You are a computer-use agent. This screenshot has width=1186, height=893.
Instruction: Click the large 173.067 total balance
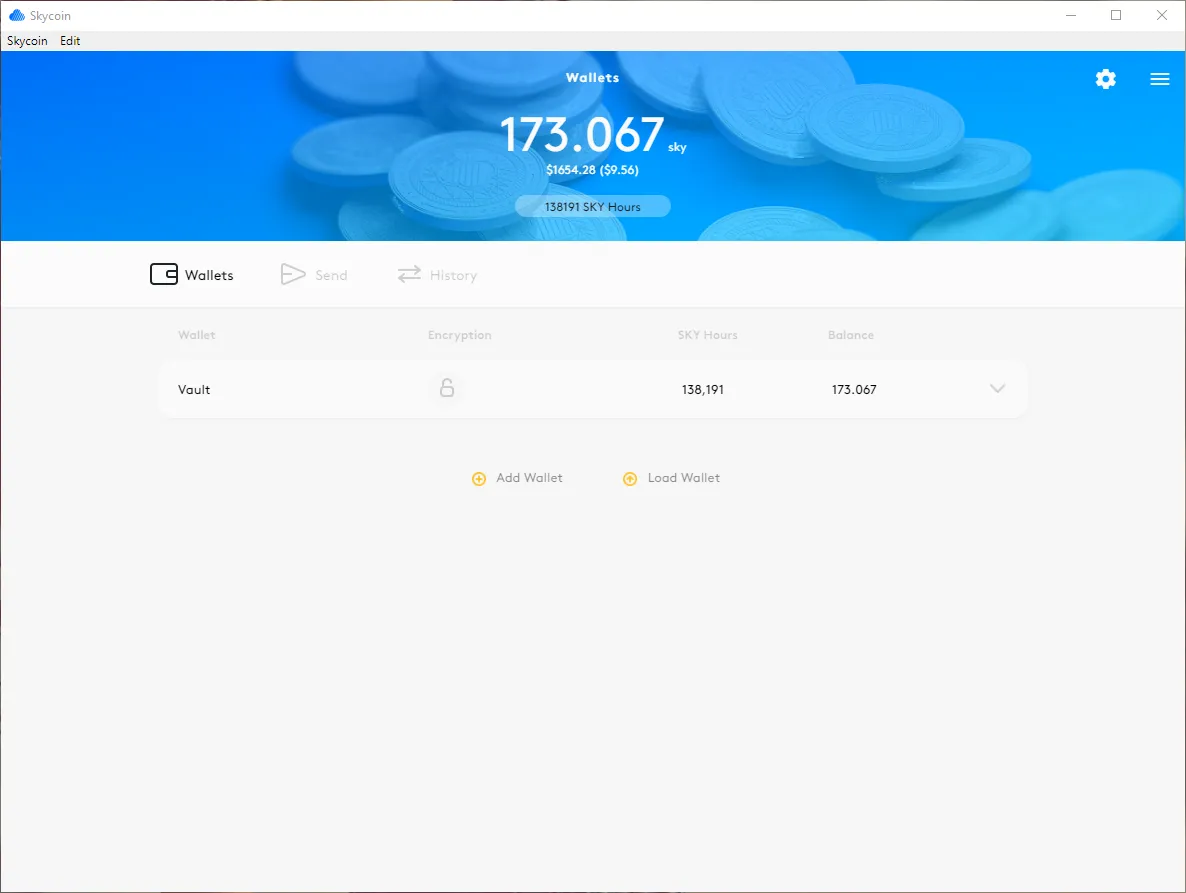coord(582,134)
